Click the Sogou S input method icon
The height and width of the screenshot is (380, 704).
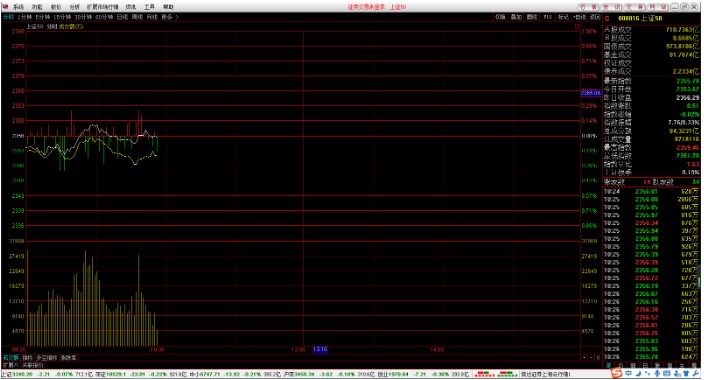pos(617,373)
